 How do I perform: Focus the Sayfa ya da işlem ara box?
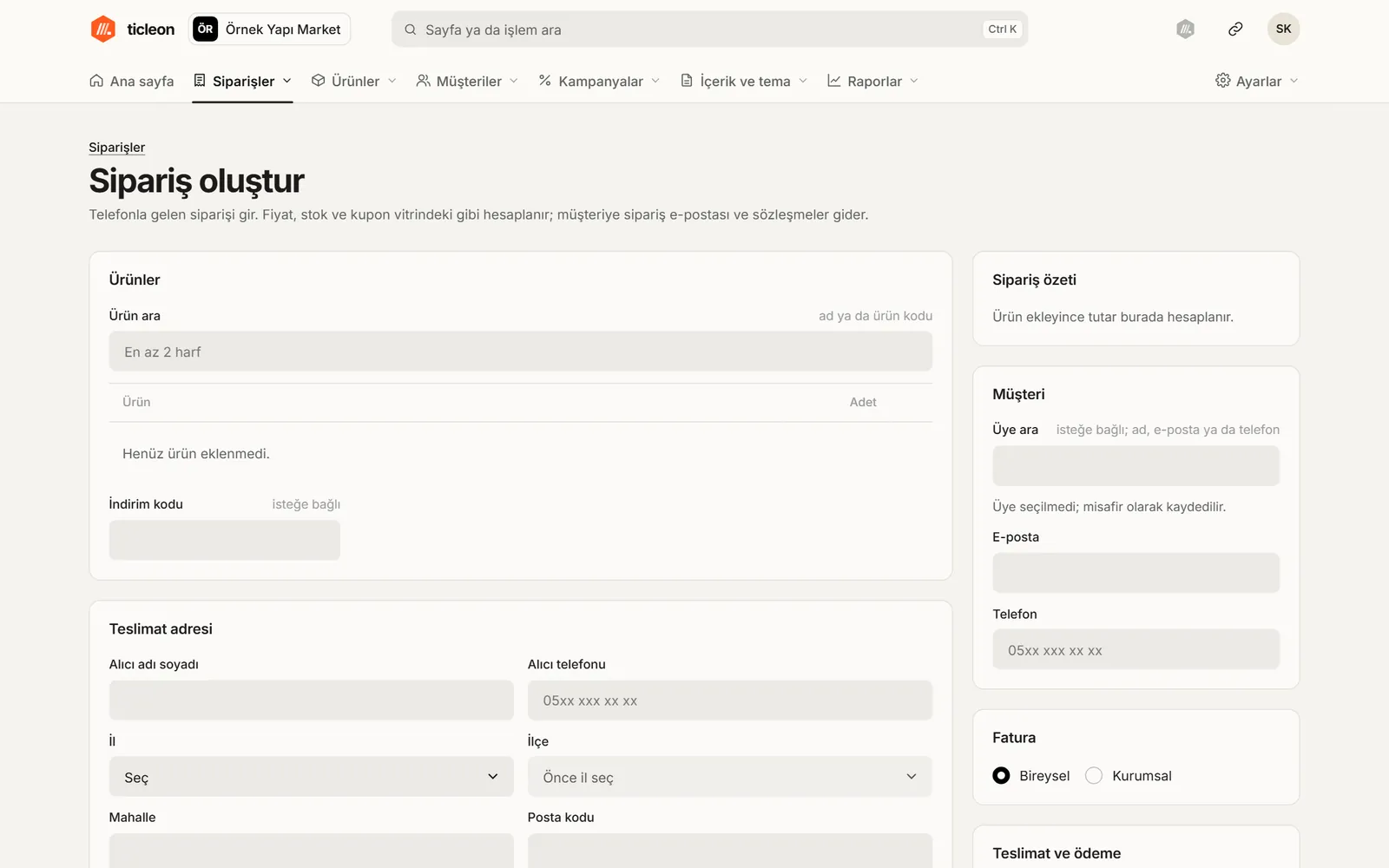coord(710,30)
